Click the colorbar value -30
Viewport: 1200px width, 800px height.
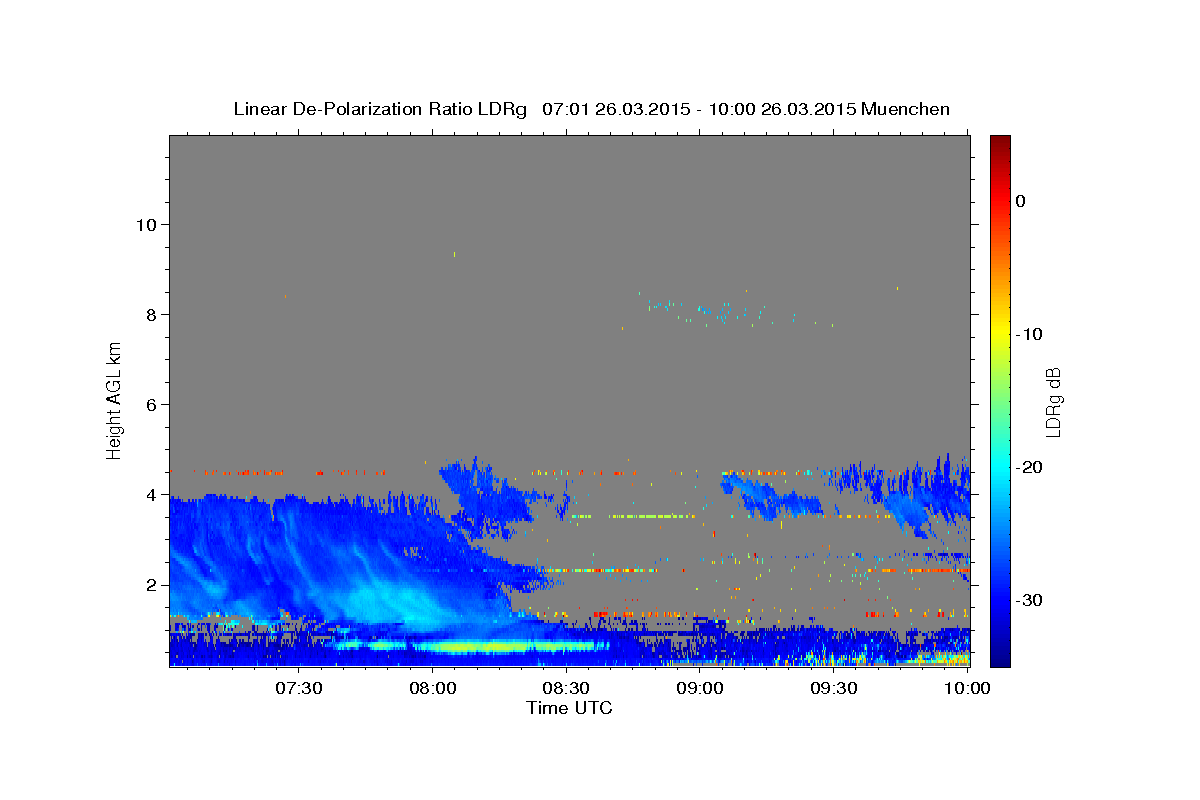coord(1028,600)
